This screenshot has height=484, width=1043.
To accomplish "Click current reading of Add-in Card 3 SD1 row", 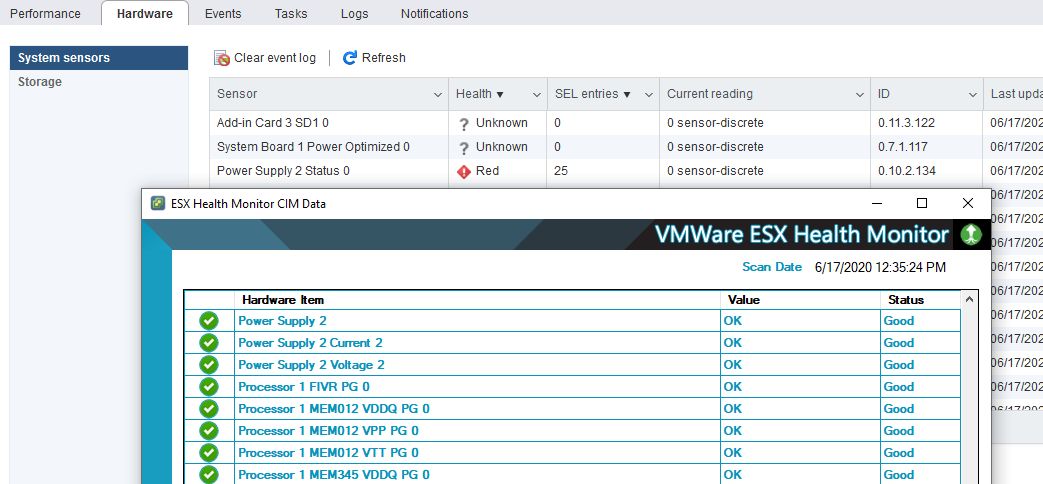I will pos(715,123).
